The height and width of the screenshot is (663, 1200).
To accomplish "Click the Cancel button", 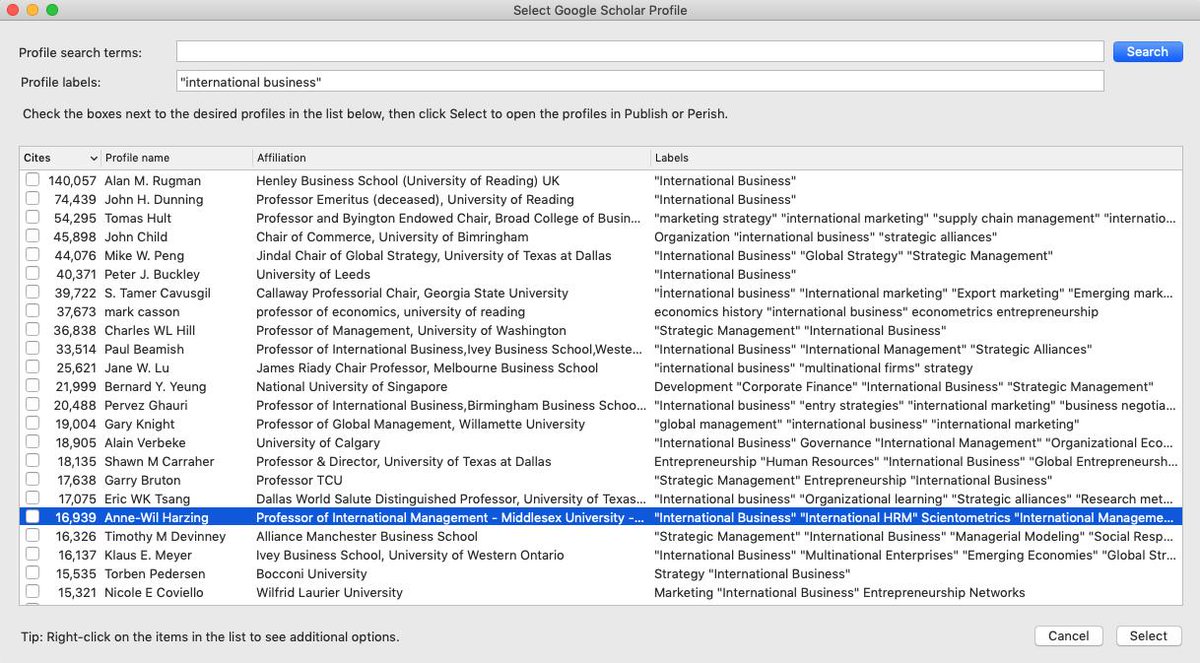I will click(1068, 636).
